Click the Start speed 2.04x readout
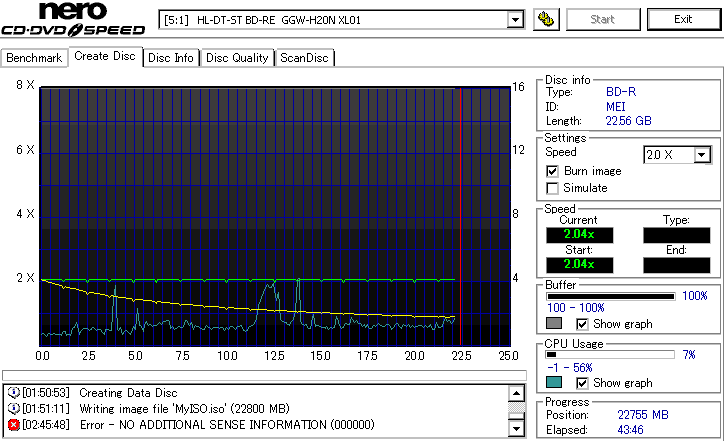 click(579, 265)
